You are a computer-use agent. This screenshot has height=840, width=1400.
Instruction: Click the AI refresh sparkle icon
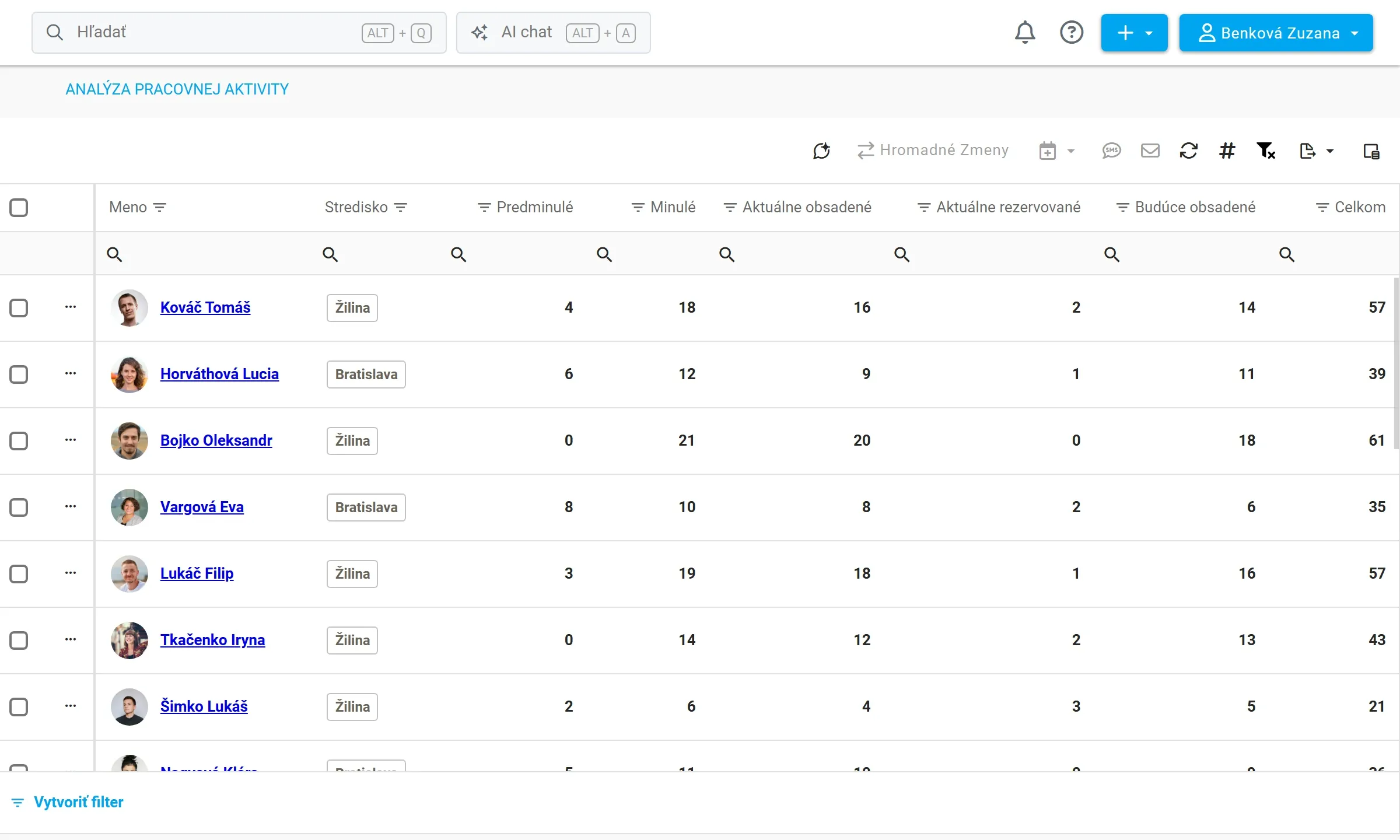pos(821,151)
